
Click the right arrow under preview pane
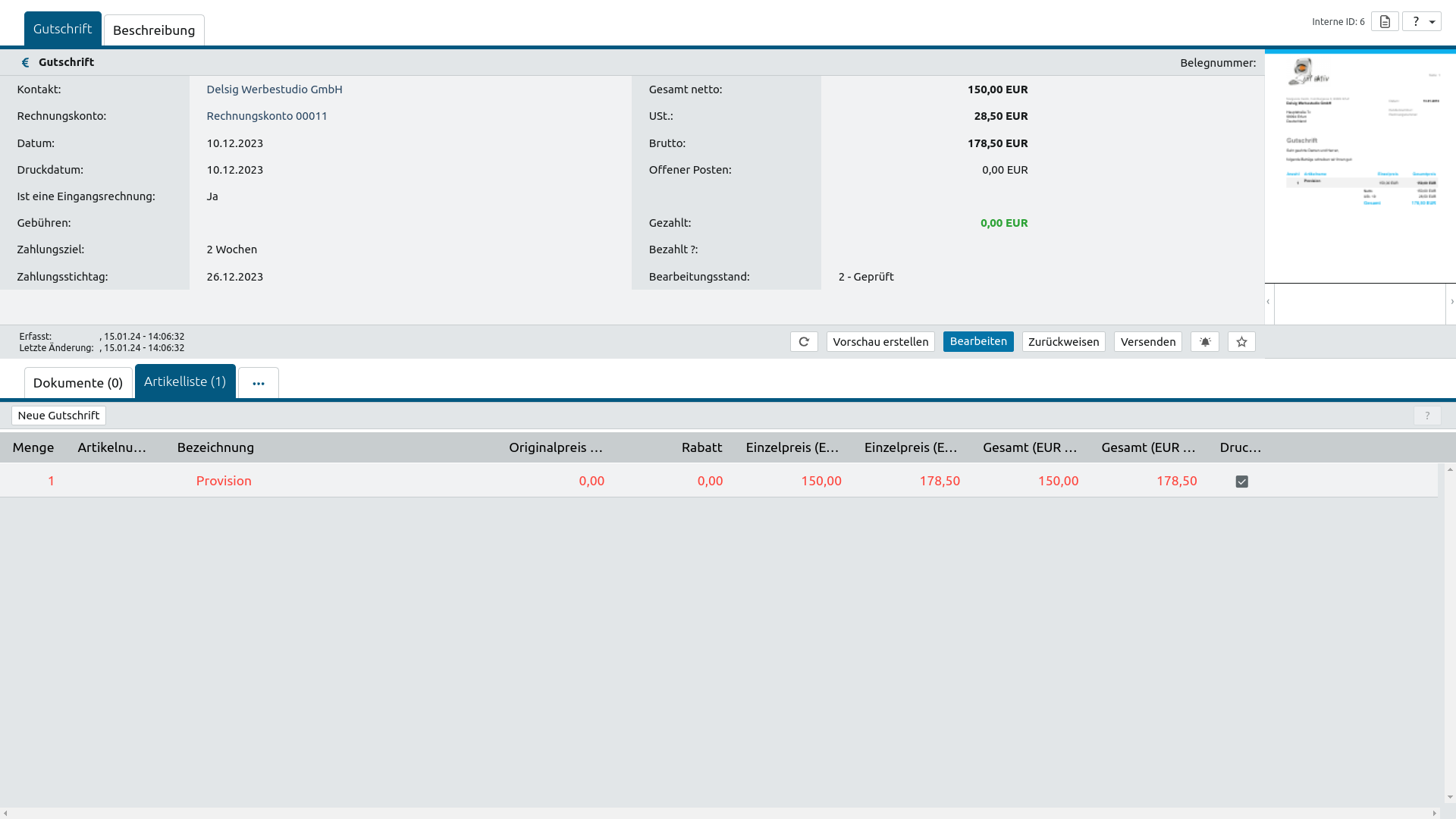pyautogui.click(x=1451, y=302)
